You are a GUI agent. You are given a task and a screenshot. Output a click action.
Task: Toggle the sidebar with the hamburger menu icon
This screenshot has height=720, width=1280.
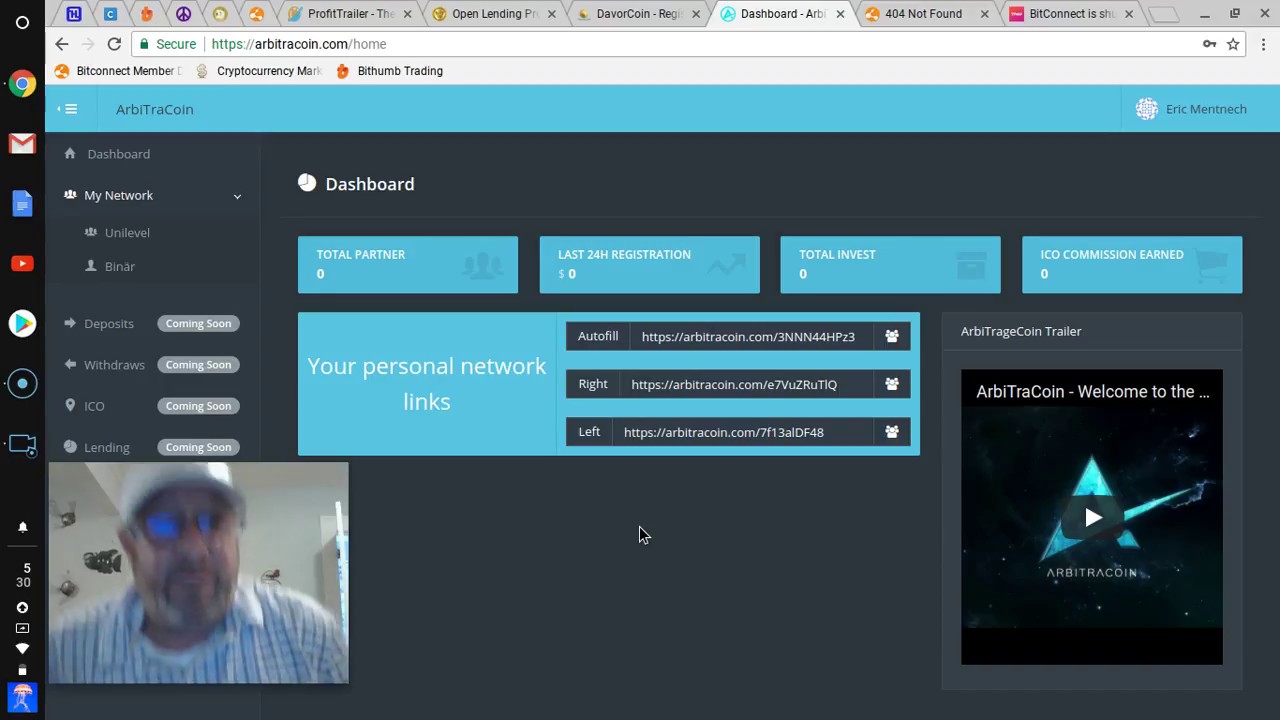click(x=70, y=109)
